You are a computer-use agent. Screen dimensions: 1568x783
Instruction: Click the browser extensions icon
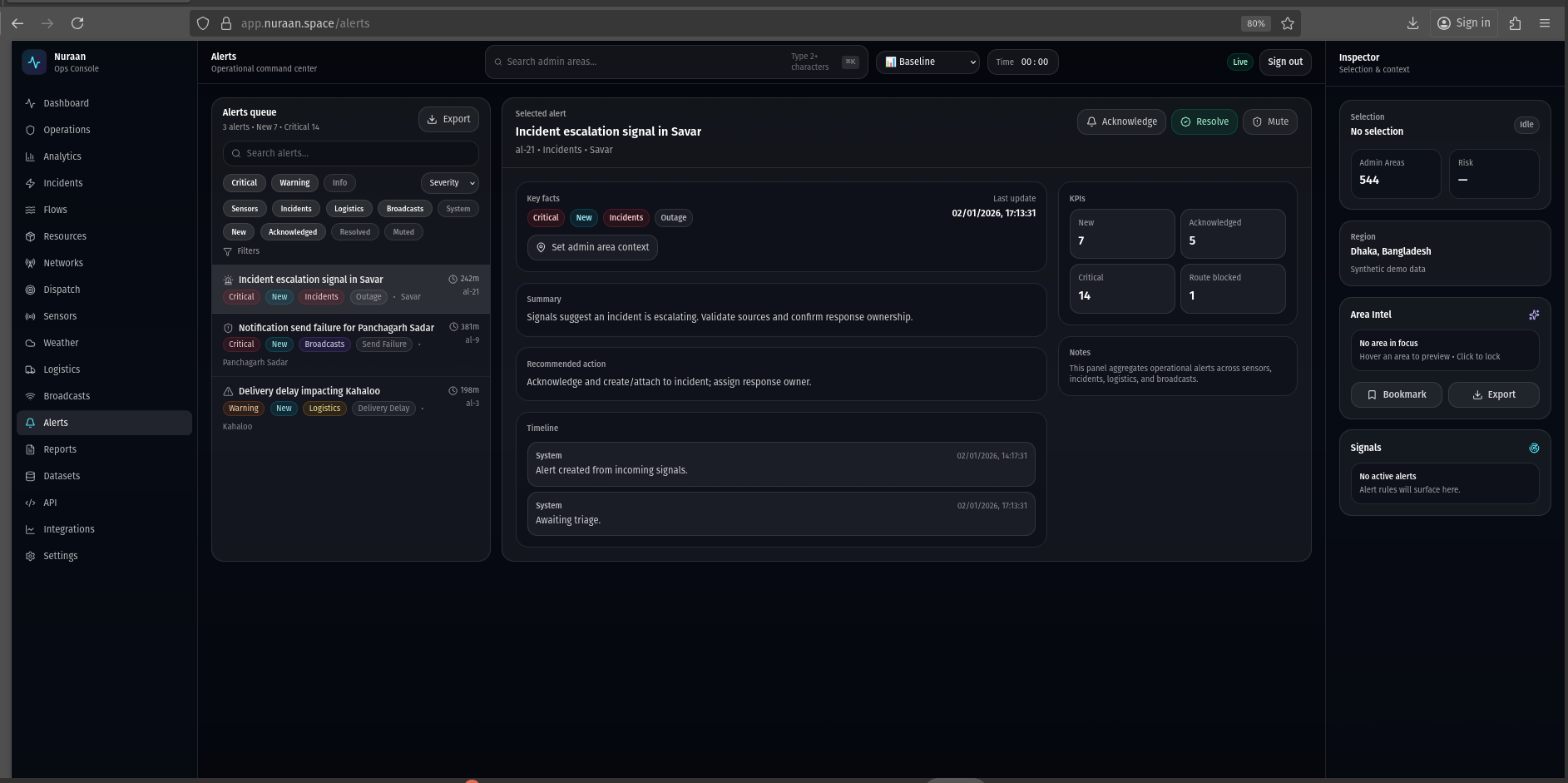click(x=1514, y=23)
